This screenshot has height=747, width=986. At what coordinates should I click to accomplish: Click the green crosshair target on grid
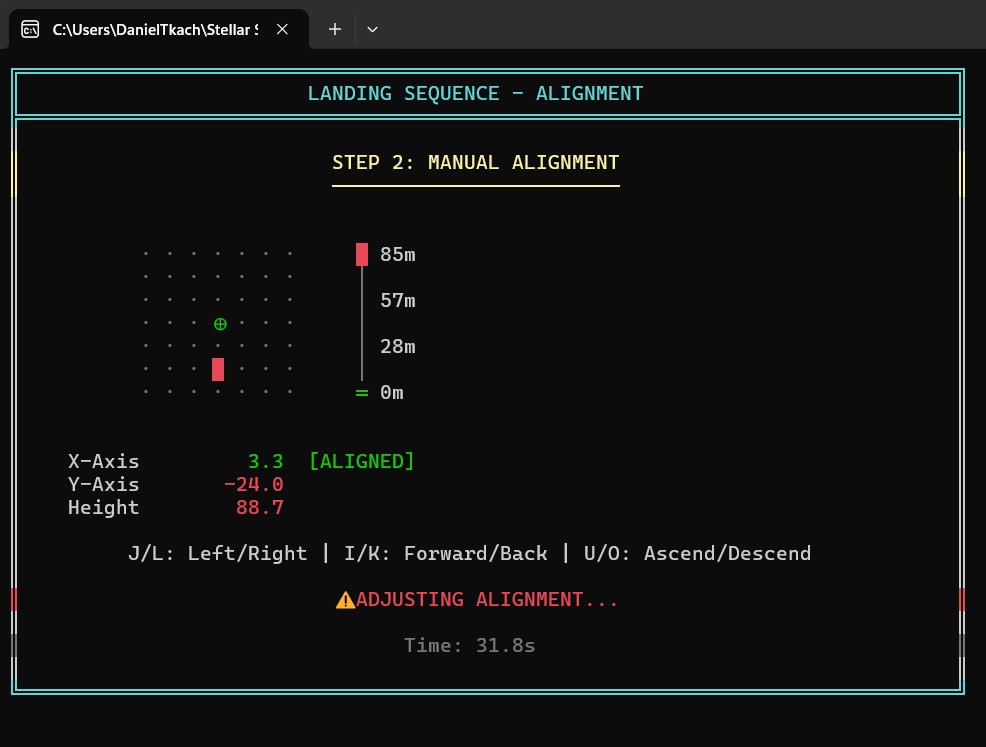click(220, 324)
